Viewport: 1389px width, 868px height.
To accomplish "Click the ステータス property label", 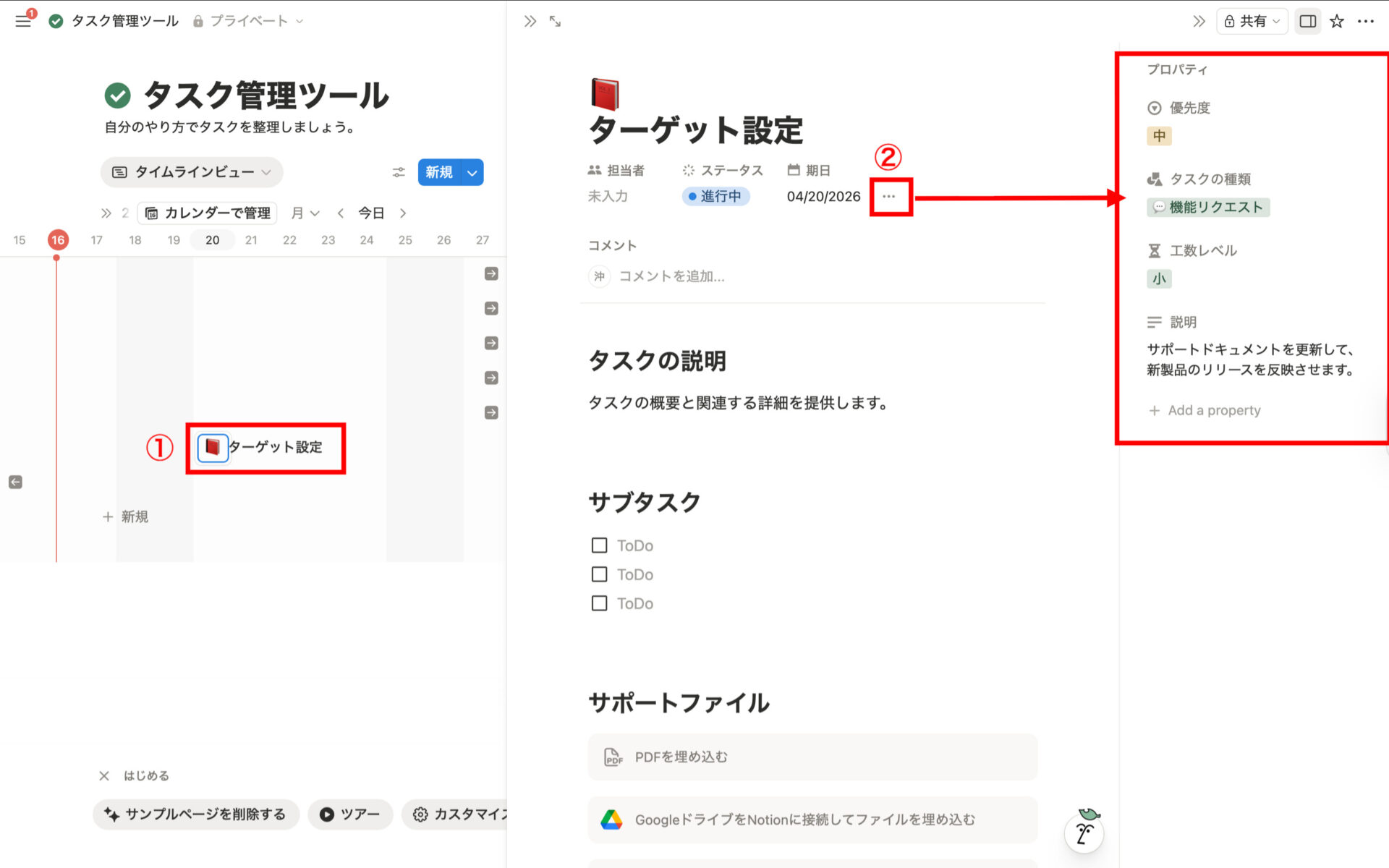I will pos(723,171).
